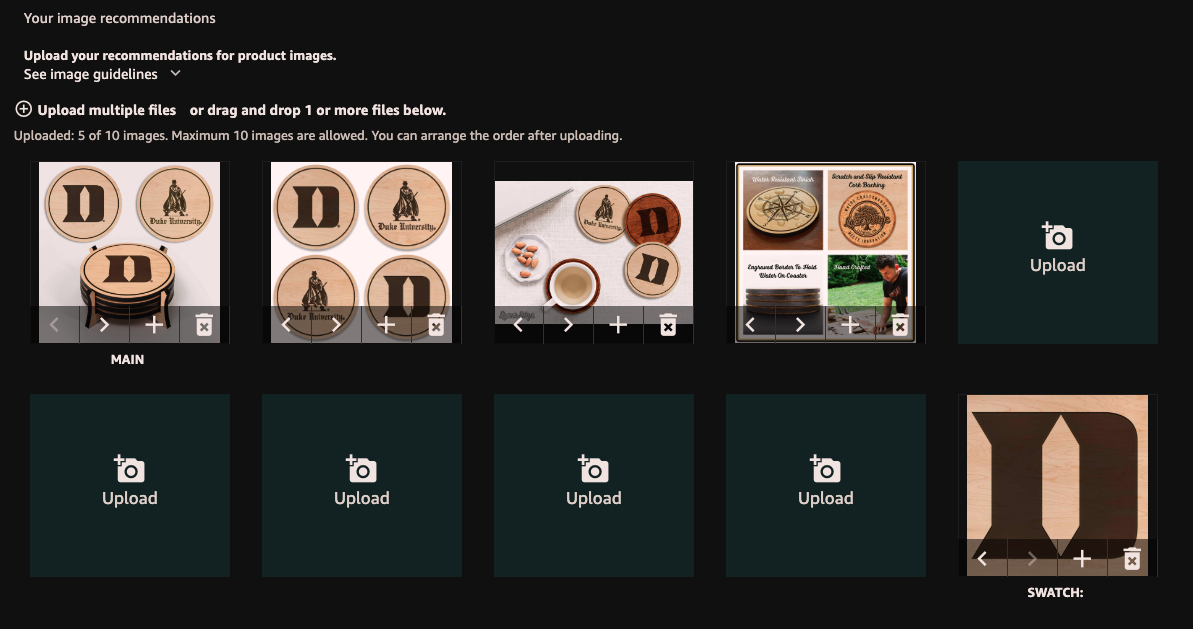Move features collage image left
Screen dimensions: 1193x629
tap(751, 326)
